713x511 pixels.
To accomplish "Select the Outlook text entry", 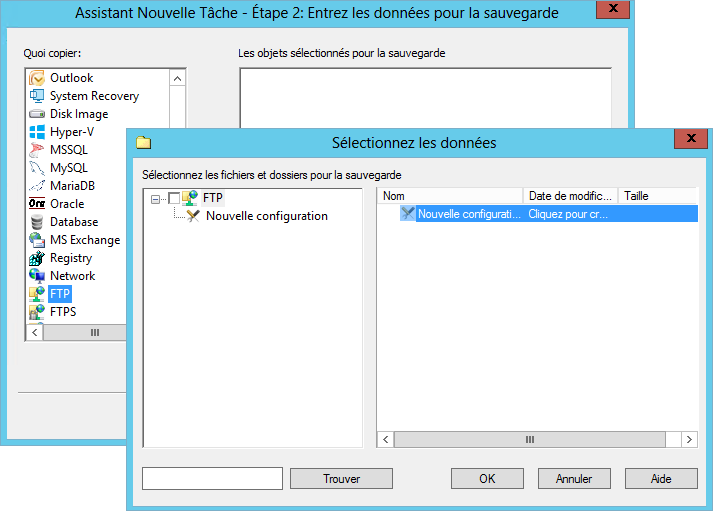I will point(71,78).
